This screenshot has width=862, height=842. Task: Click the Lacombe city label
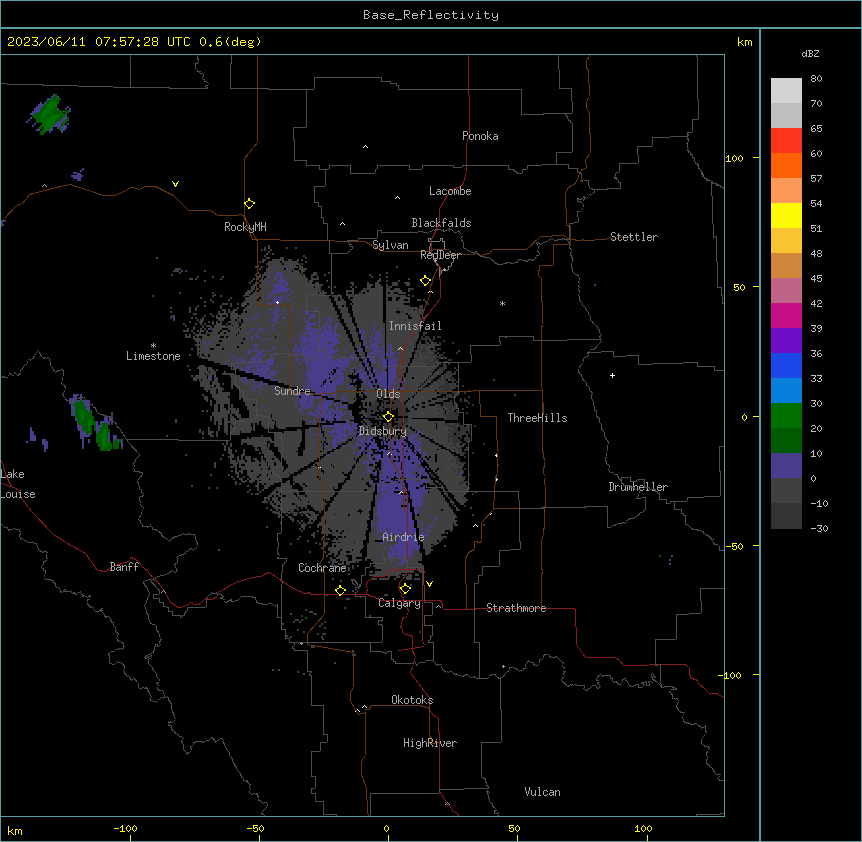point(450,191)
